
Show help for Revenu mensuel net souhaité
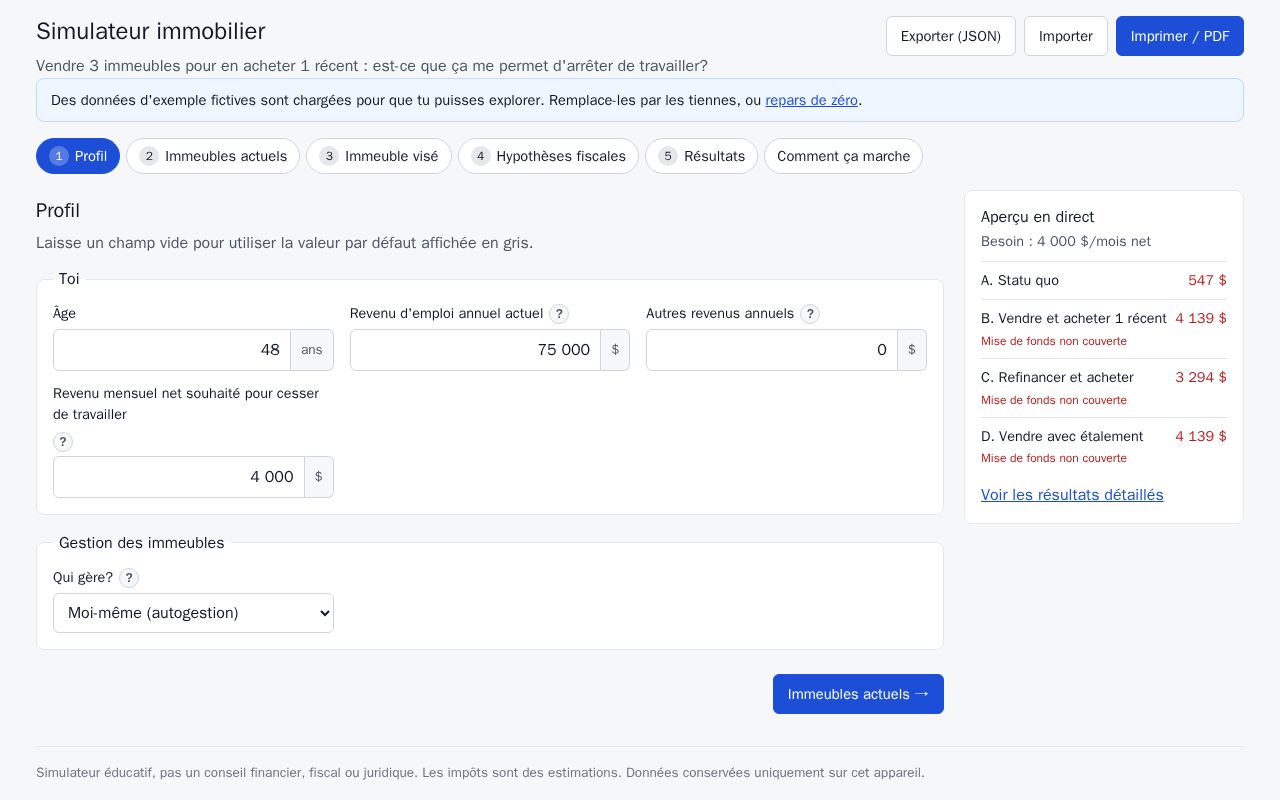[63, 442]
